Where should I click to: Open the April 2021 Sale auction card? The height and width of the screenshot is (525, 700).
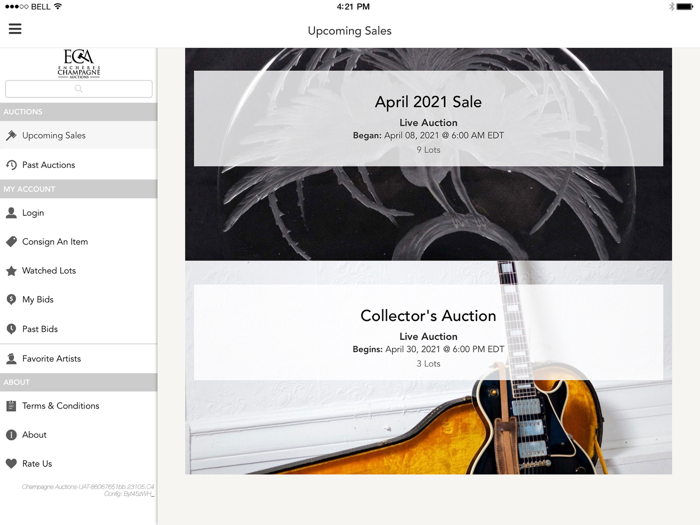428,119
